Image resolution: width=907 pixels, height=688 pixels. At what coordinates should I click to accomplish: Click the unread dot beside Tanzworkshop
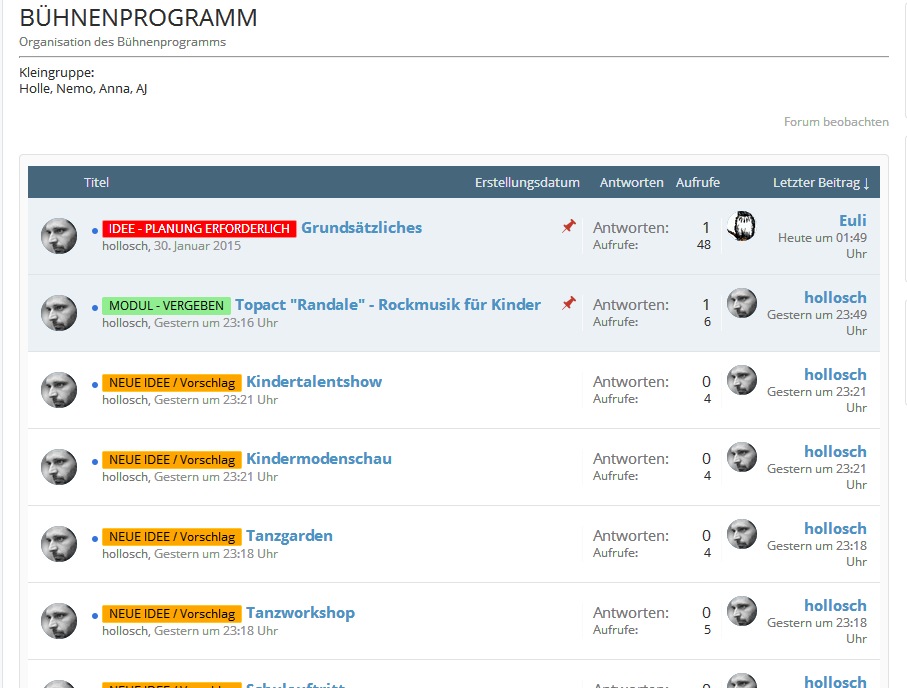point(95,616)
